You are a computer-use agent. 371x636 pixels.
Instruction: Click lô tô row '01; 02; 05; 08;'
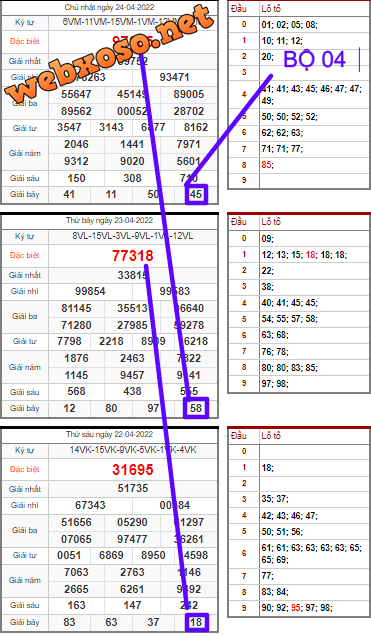290,25
